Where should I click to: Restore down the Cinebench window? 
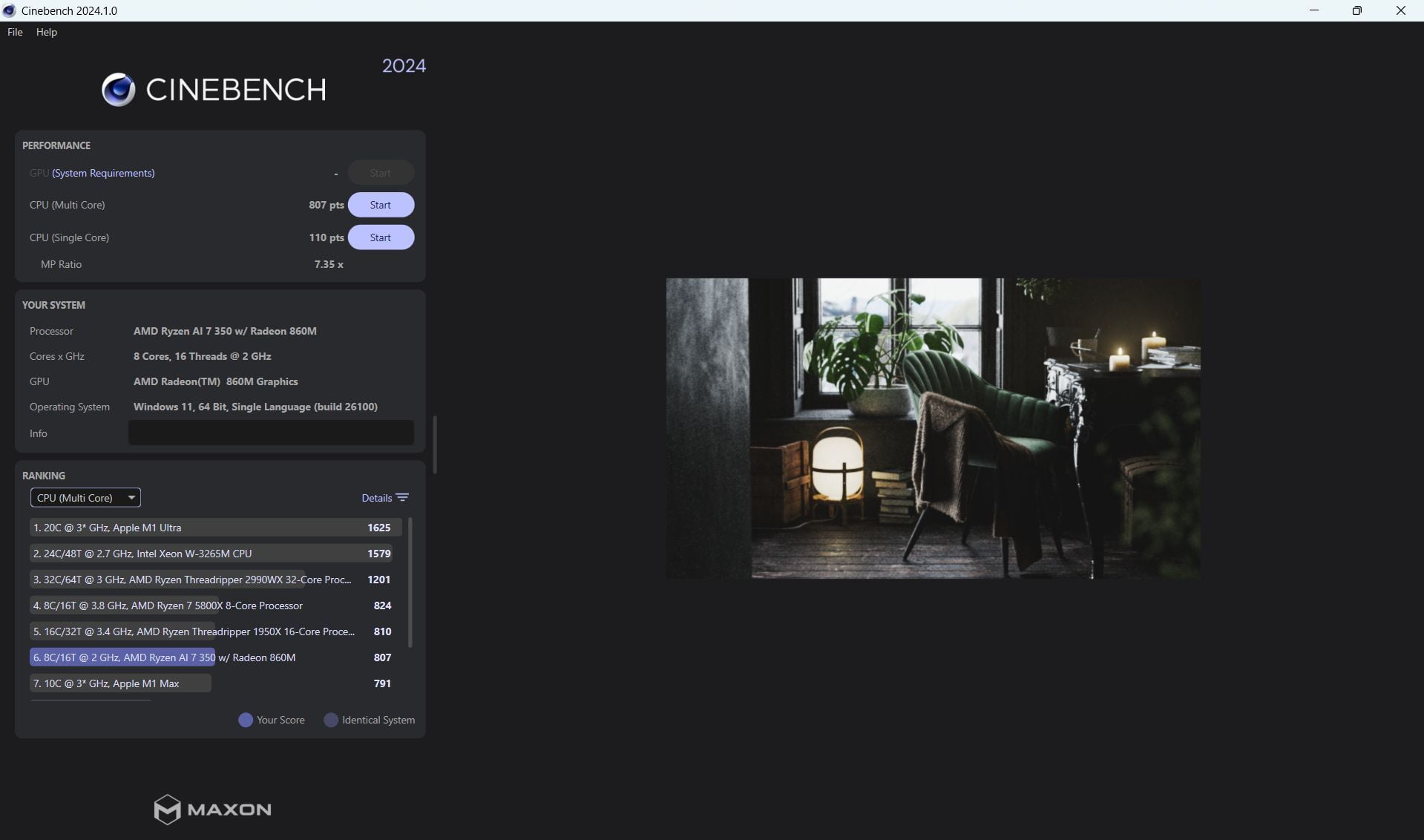pos(1357,10)
